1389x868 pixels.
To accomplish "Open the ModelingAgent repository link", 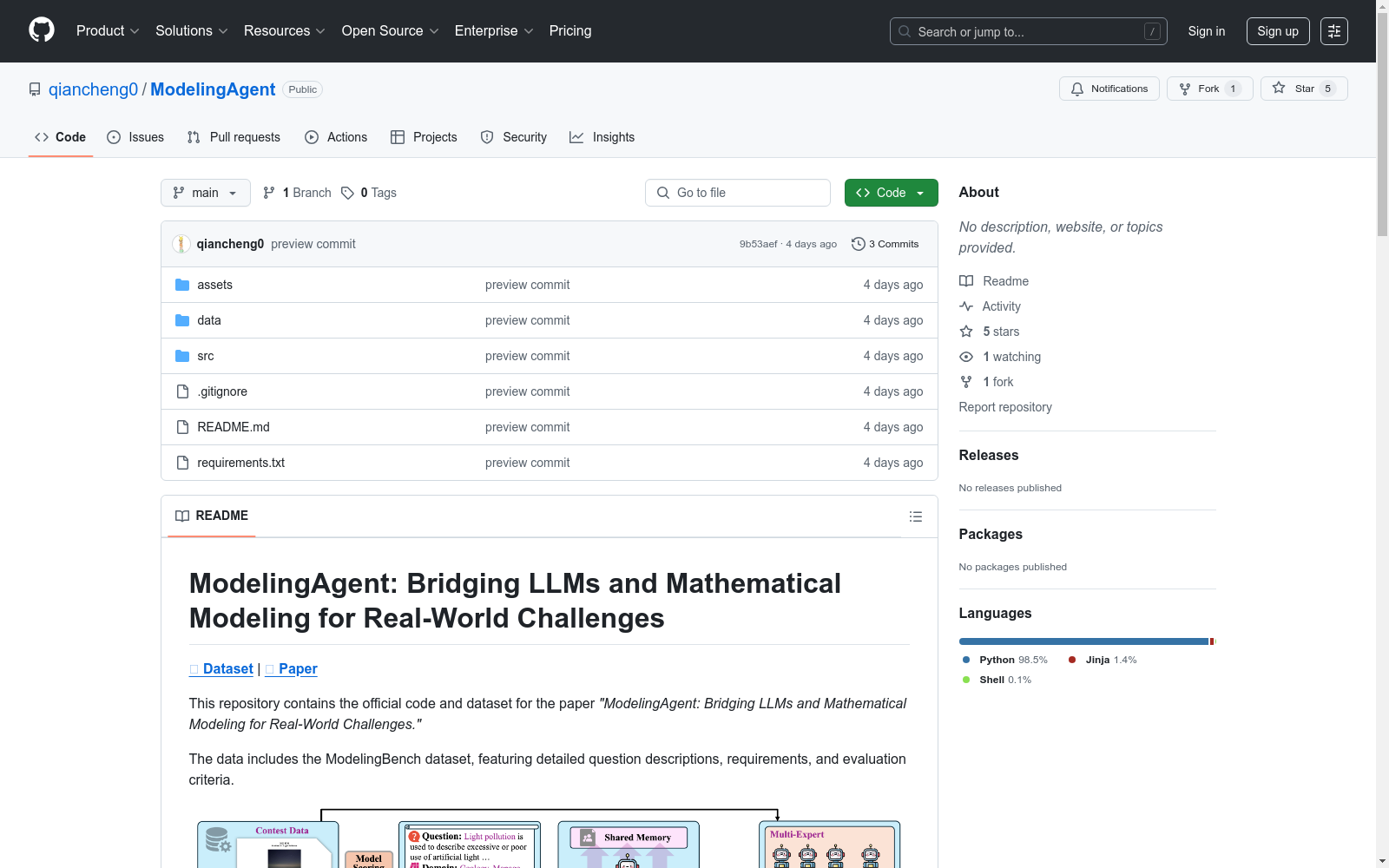I will [213, 89].
